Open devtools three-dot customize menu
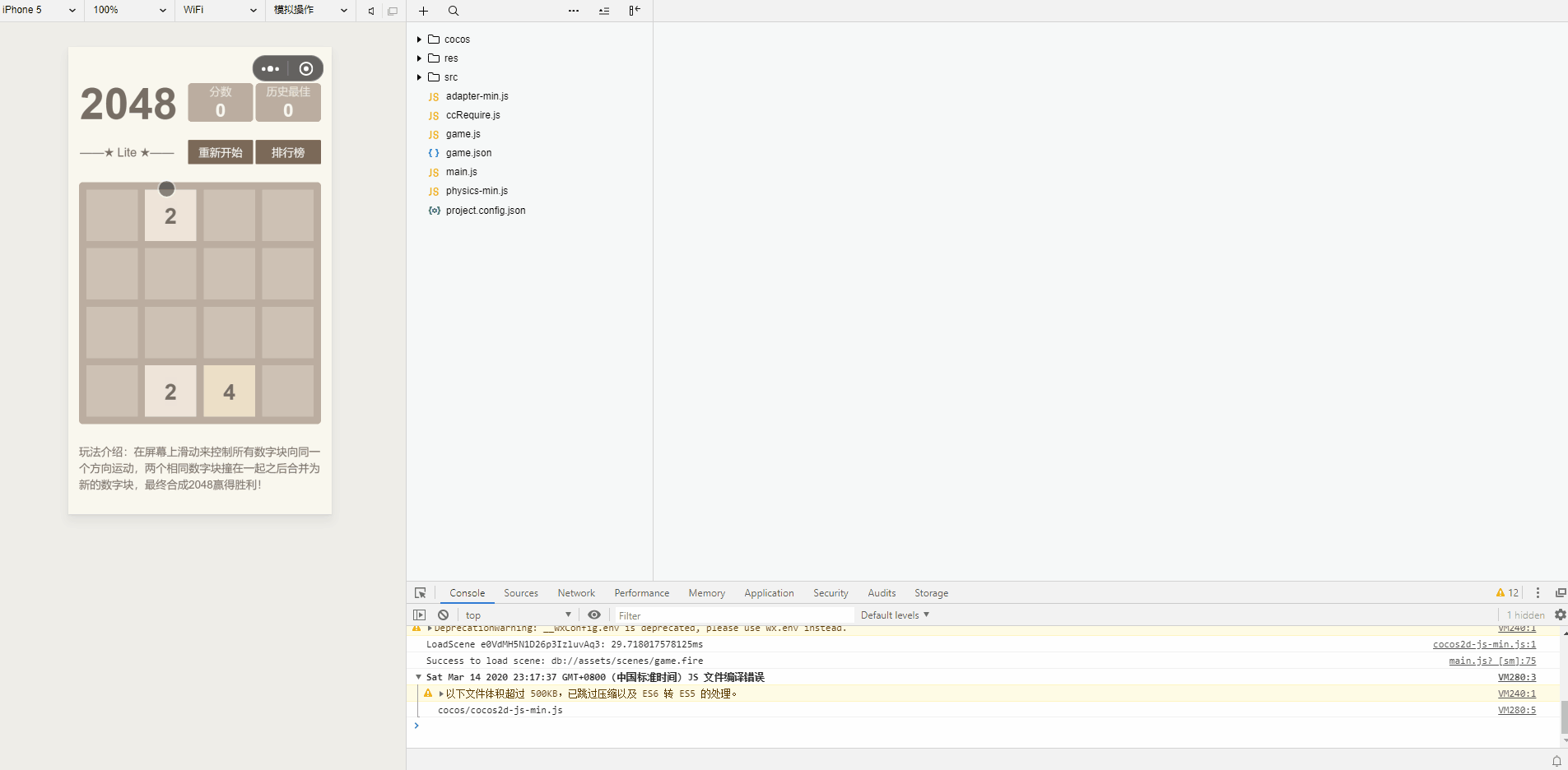 tap(1538, 593)
